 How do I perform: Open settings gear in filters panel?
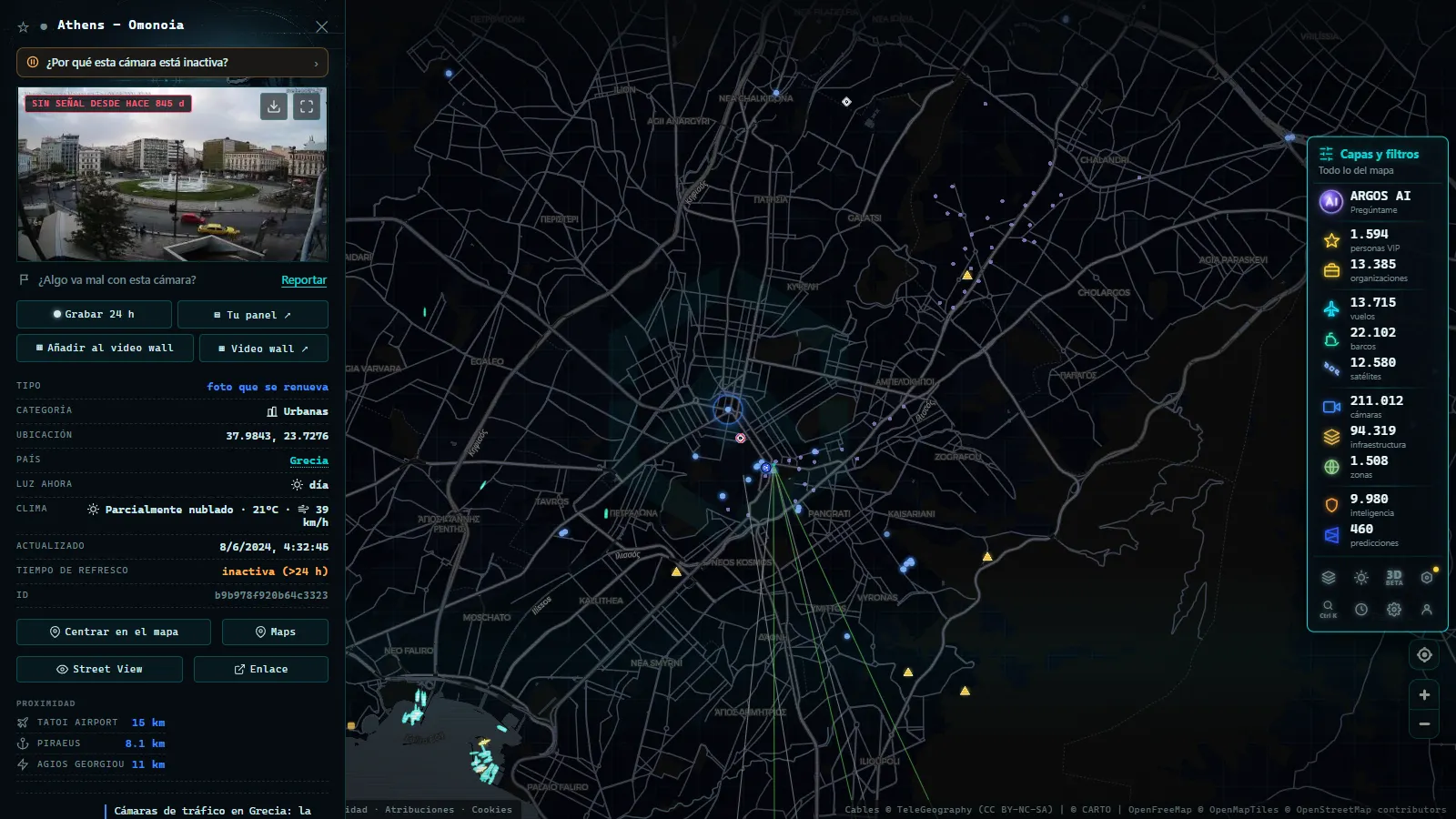1394,610
